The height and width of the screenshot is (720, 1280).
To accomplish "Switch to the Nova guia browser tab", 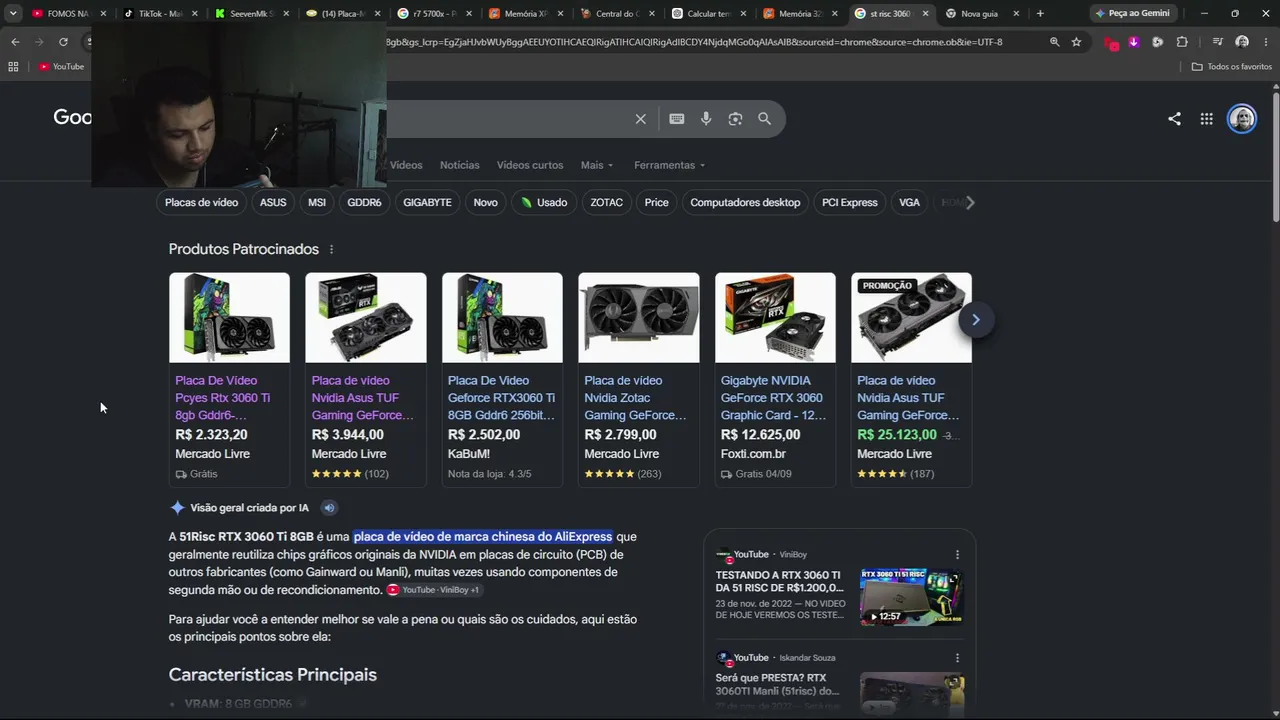I will click(980, 14).
